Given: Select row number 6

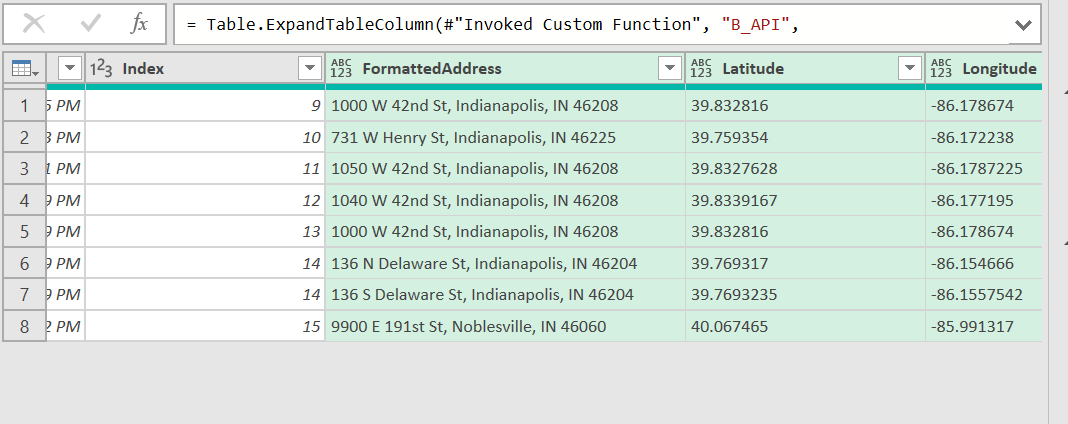Looking at the screenshot, I should coord(25,263).
